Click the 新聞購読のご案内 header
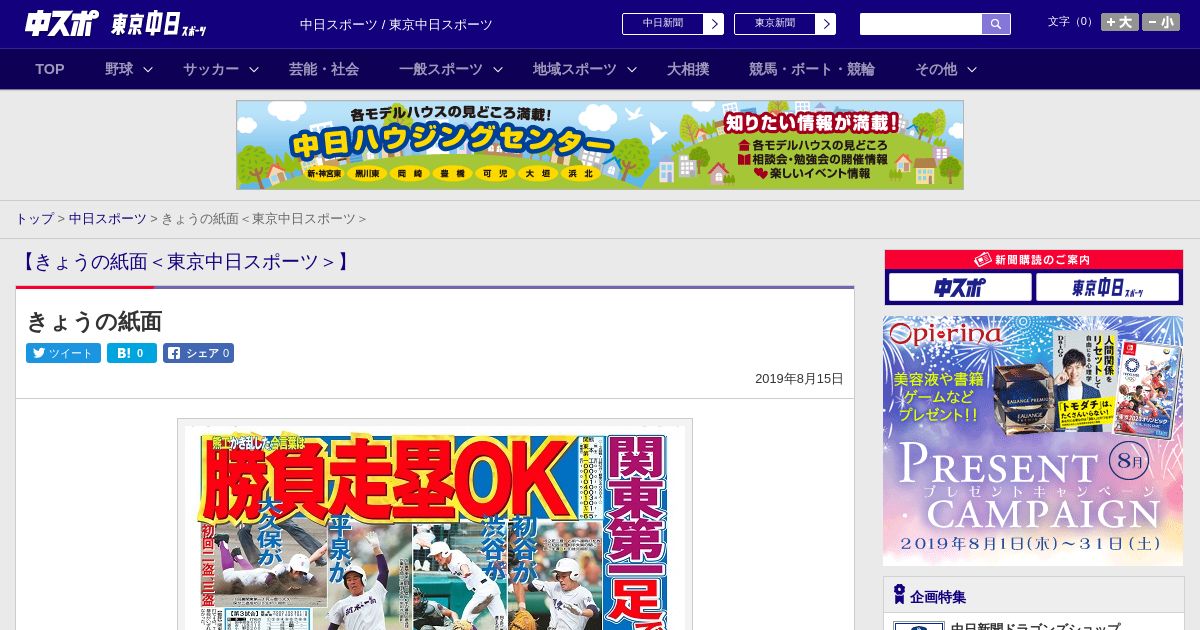The height and width of the screenshot is (630, 1200). tap(1033, 260)
